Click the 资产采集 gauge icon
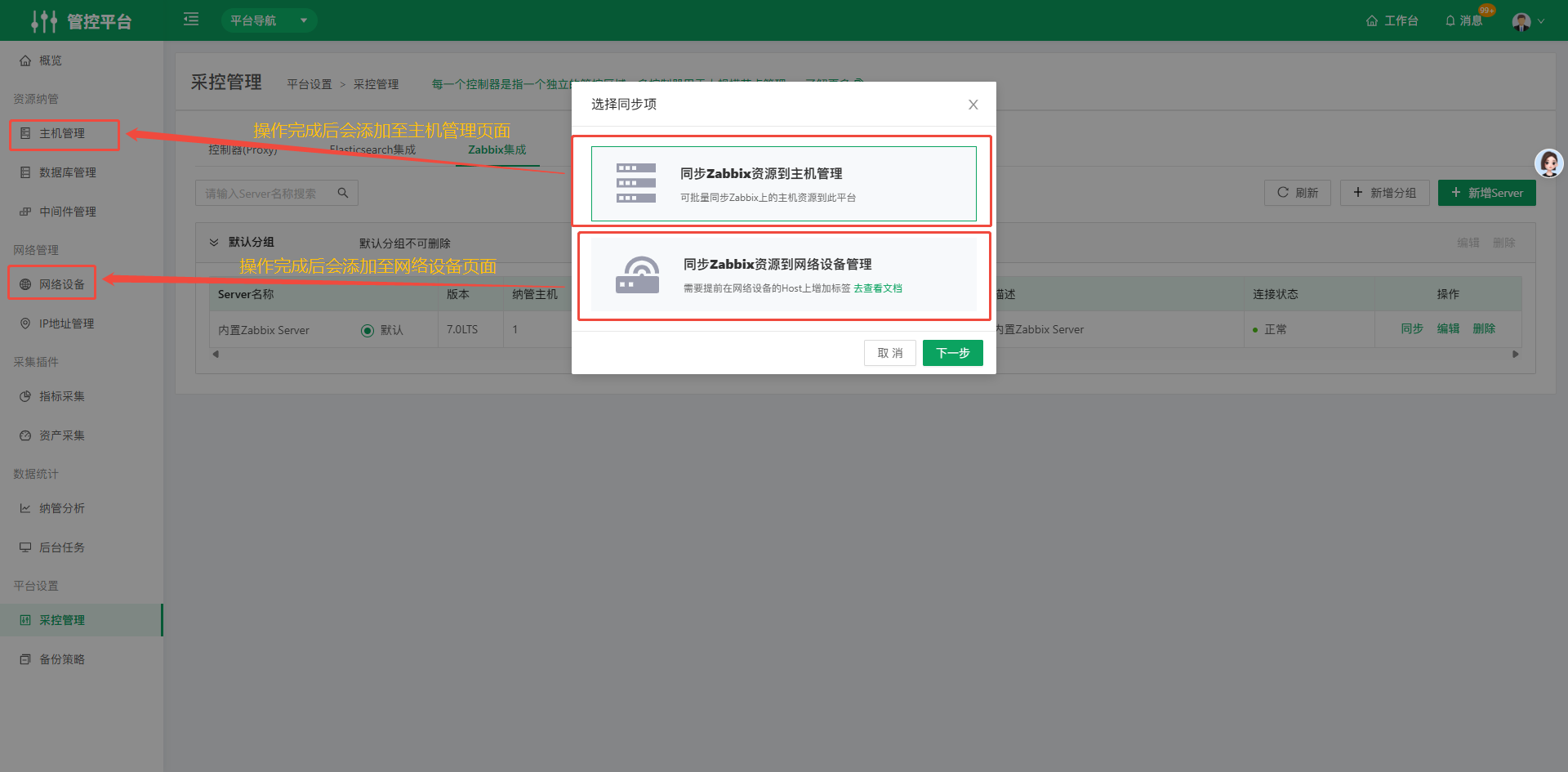This screenshot has width=1568, height=772. [x=25, y=435]
